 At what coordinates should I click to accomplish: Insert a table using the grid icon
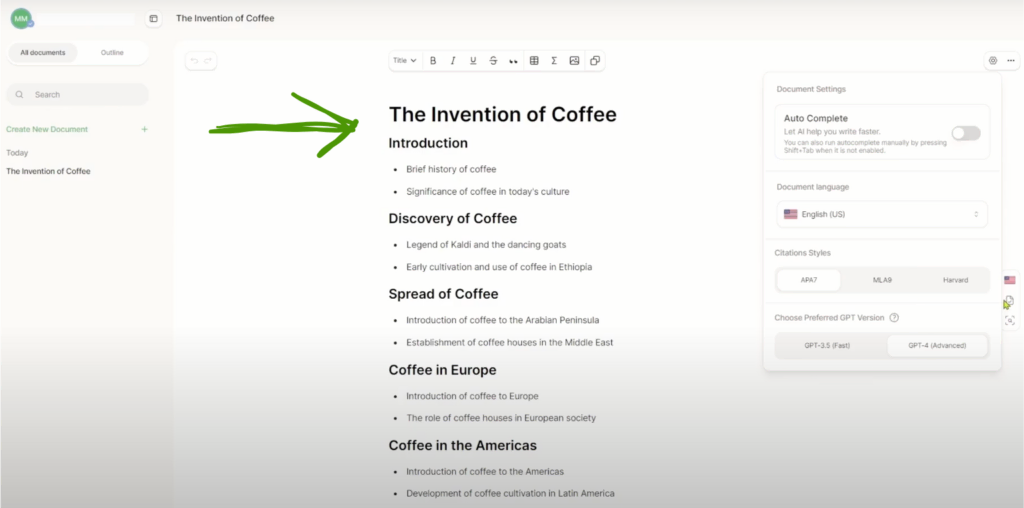(534, 61)
